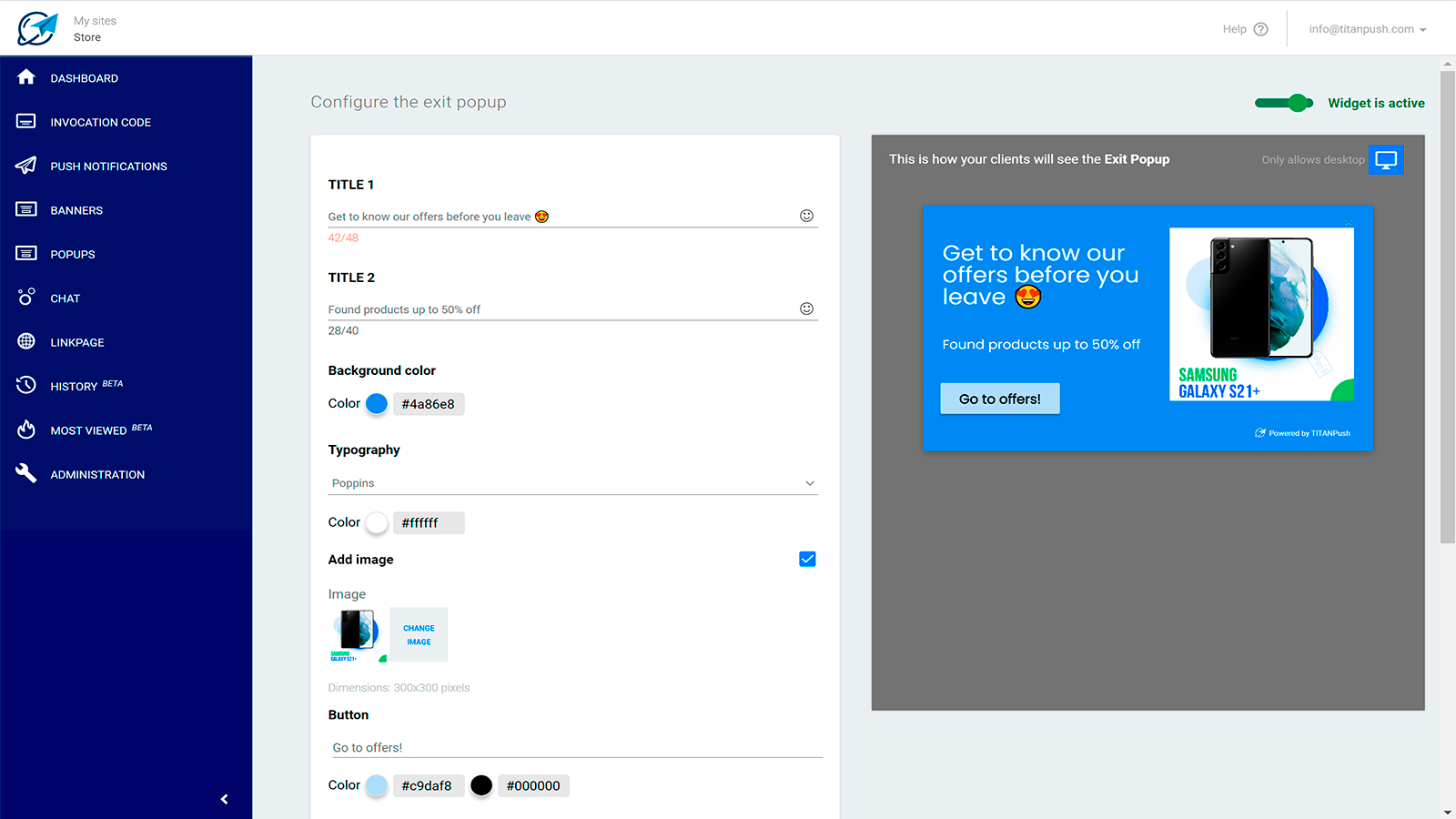Close the exit popup preview

click(1349, 221)
